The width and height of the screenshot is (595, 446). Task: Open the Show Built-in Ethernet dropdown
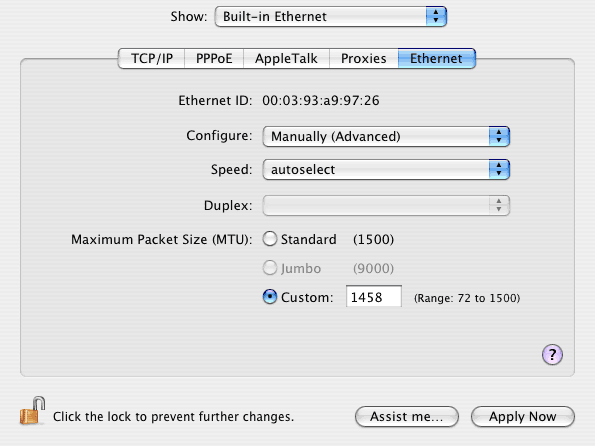tap(331, 16)
